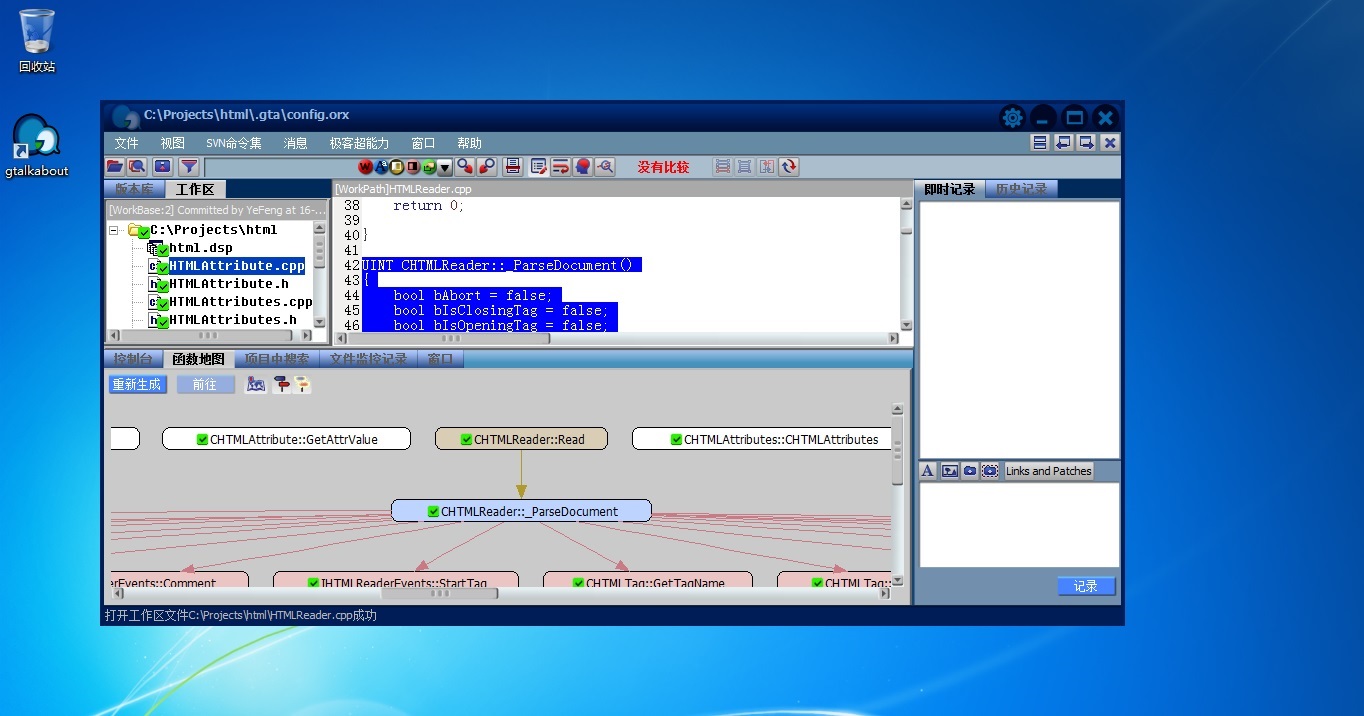Screen dimensions: 1364x716
Task: Toggle the green check on CHTMLAttributes::CHTMLAttributes node
Action: [676, 440]
